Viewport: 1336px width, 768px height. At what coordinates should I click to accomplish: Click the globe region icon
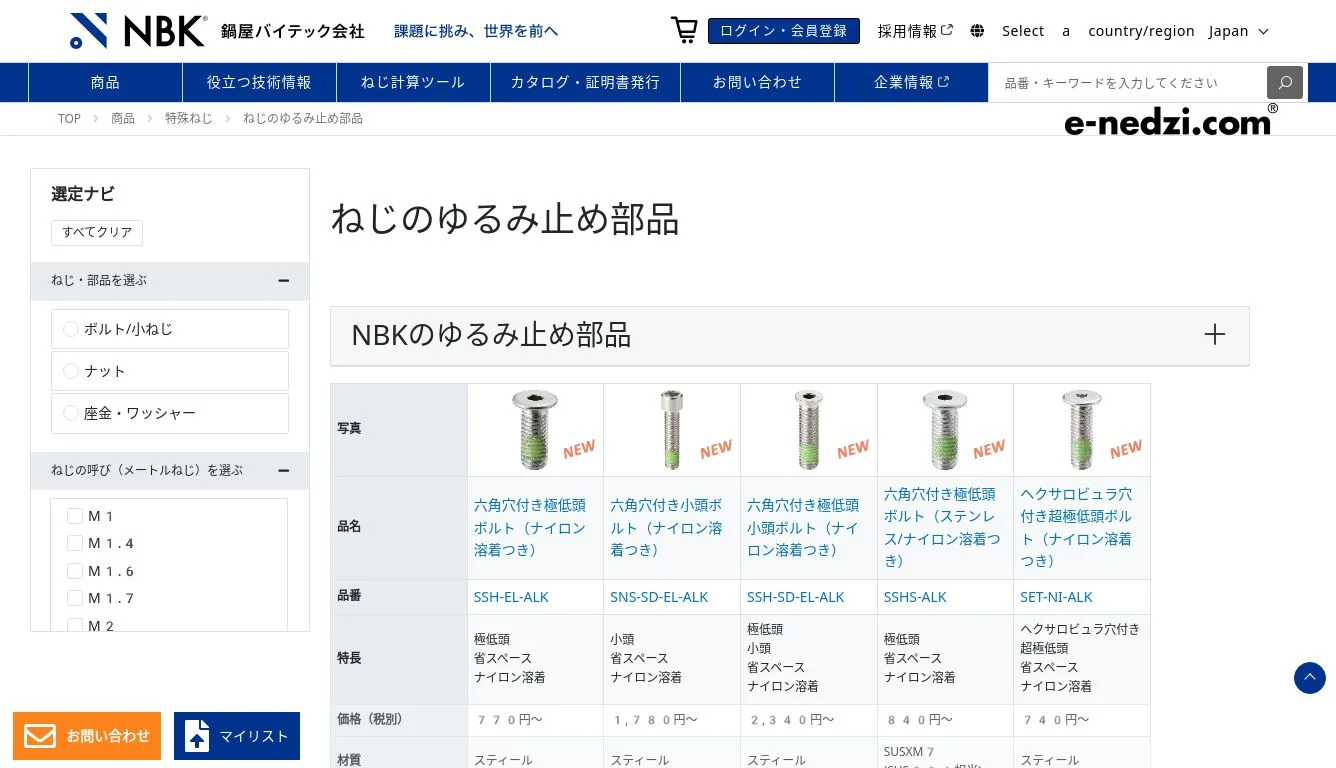[977, 31]
